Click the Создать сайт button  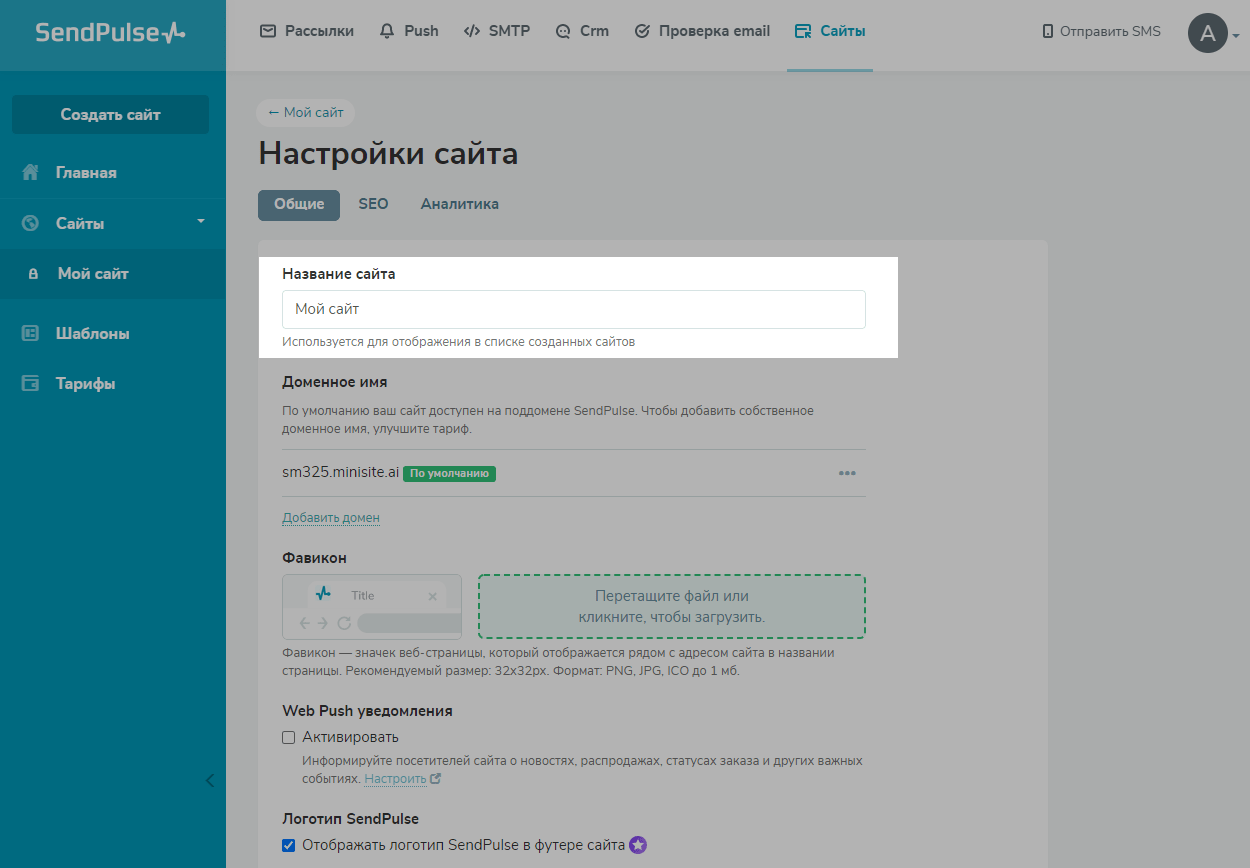tap(110, 114)
